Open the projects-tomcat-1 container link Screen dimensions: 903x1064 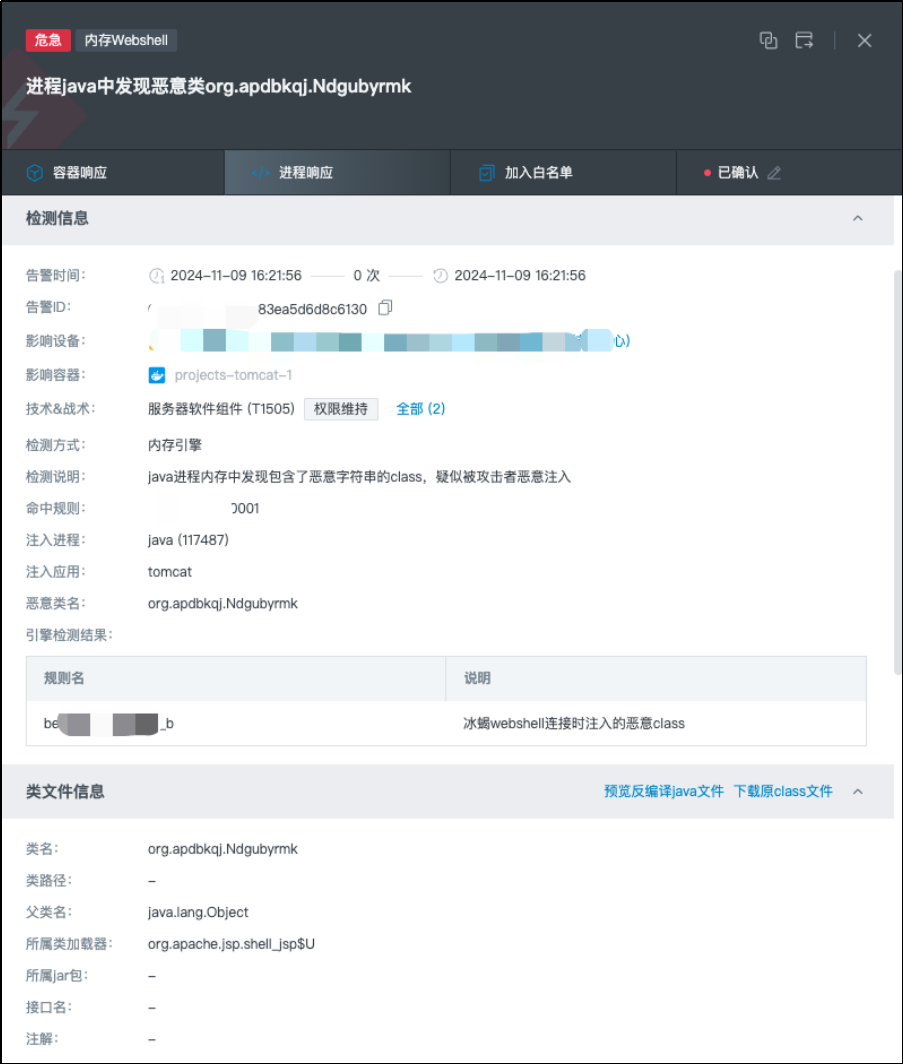pyautogui.click(x=233, y=375)
